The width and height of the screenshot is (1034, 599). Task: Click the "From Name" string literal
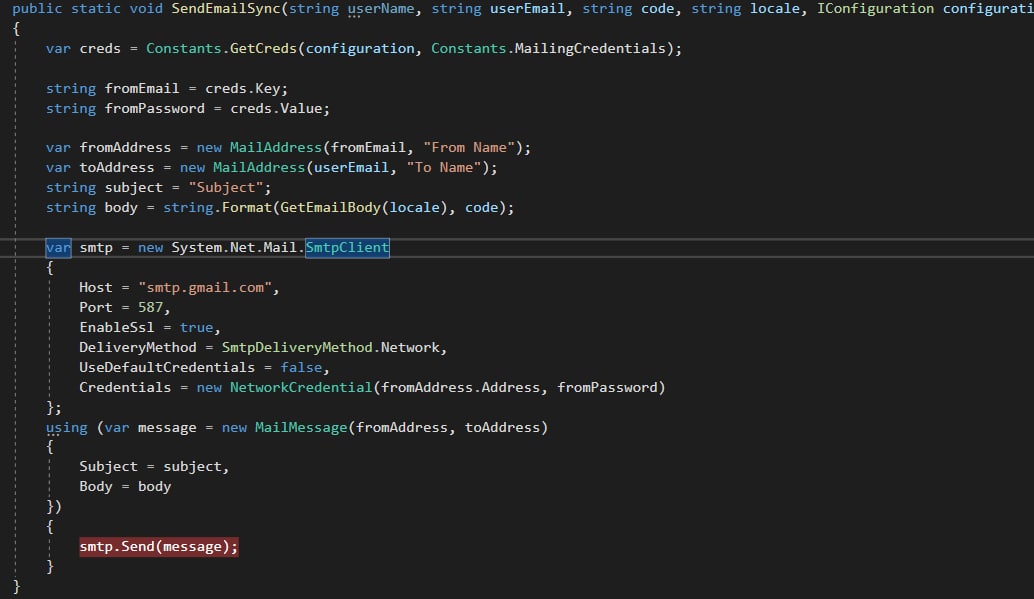pyautogui.click(x=469, y=148)
